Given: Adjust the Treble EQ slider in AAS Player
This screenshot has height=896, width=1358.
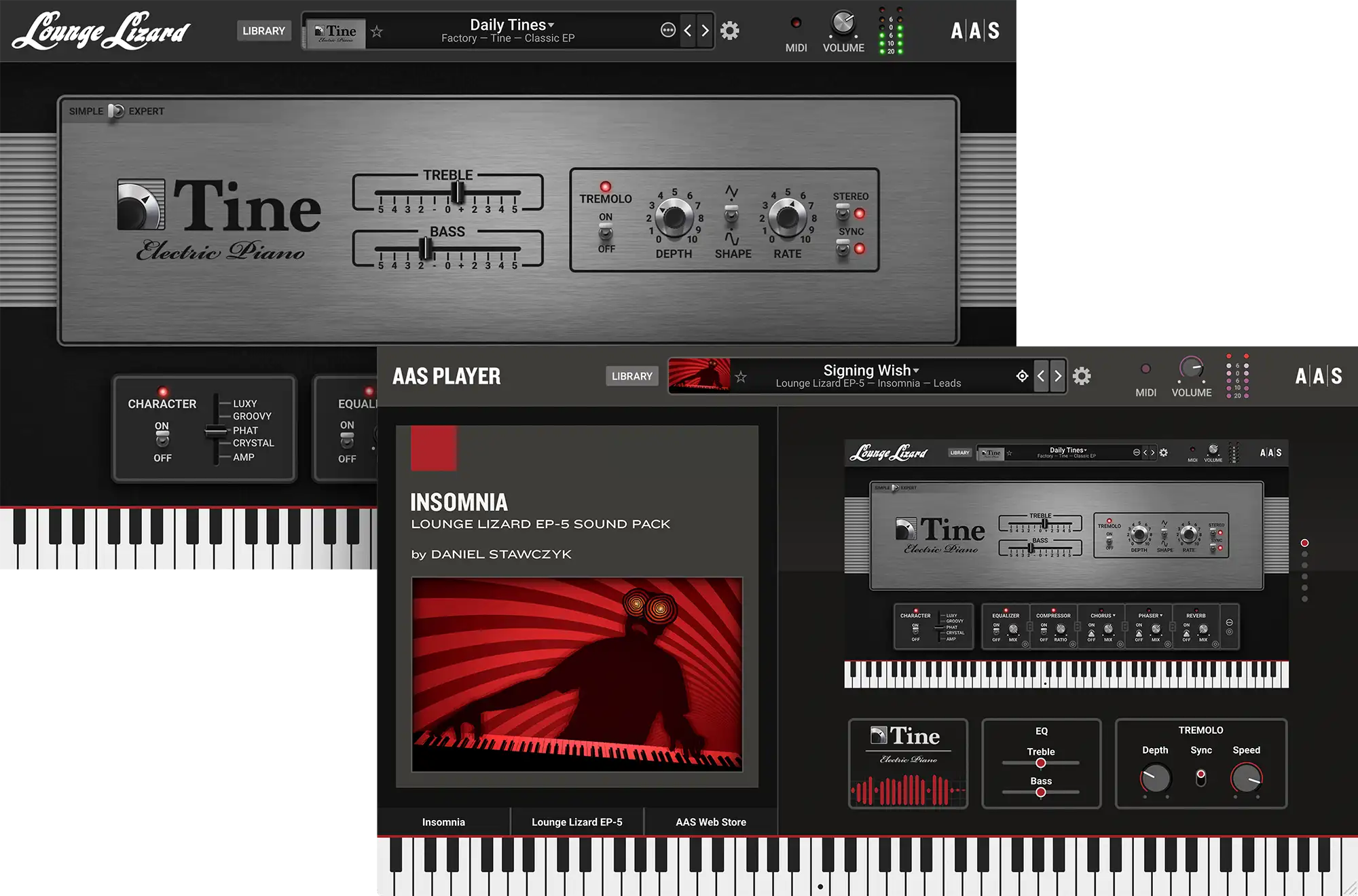Looking at the screenshot, I should coord(1040,763).
